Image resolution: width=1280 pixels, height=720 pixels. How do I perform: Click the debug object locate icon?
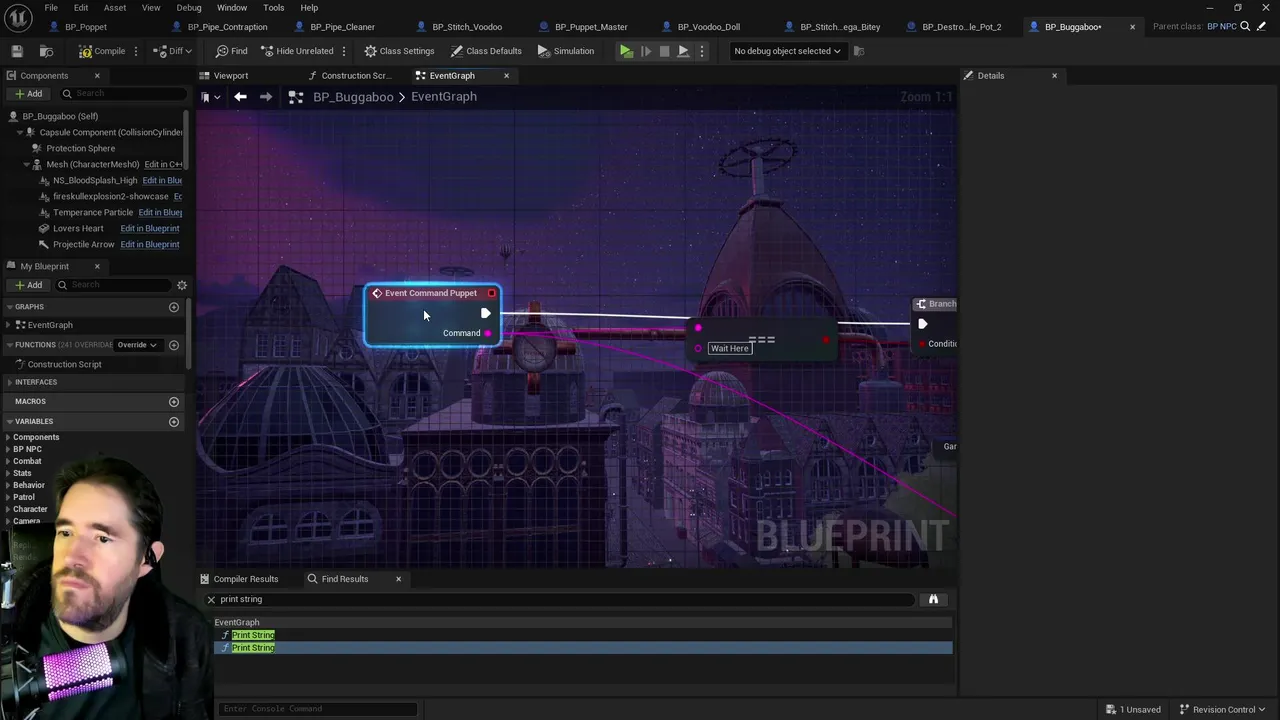pos(858,51)
